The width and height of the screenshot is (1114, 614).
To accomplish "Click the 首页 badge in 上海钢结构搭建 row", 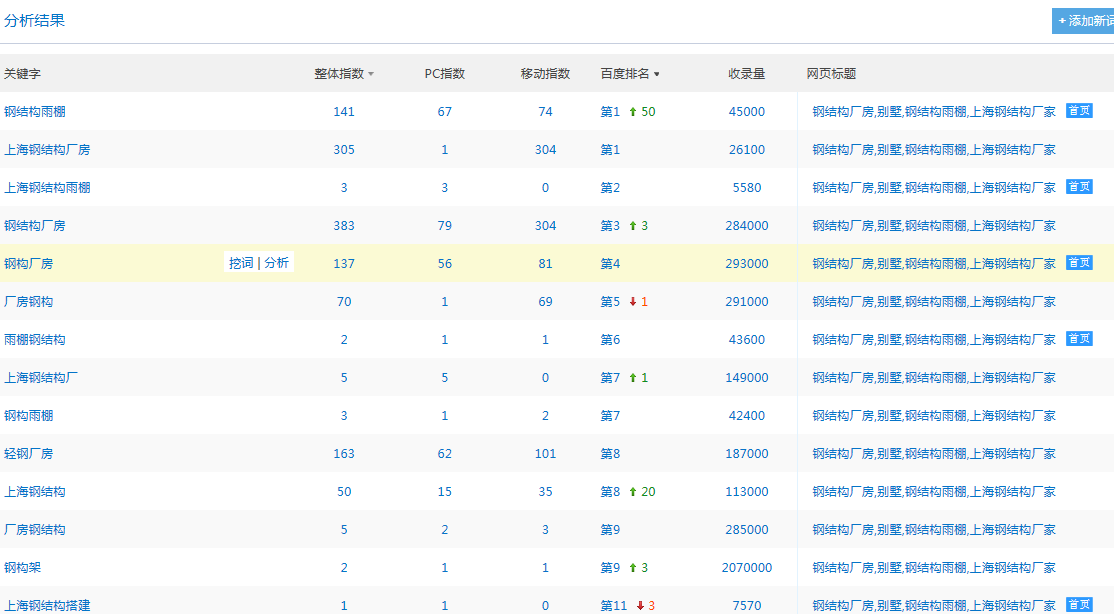I will point(1078,604).
